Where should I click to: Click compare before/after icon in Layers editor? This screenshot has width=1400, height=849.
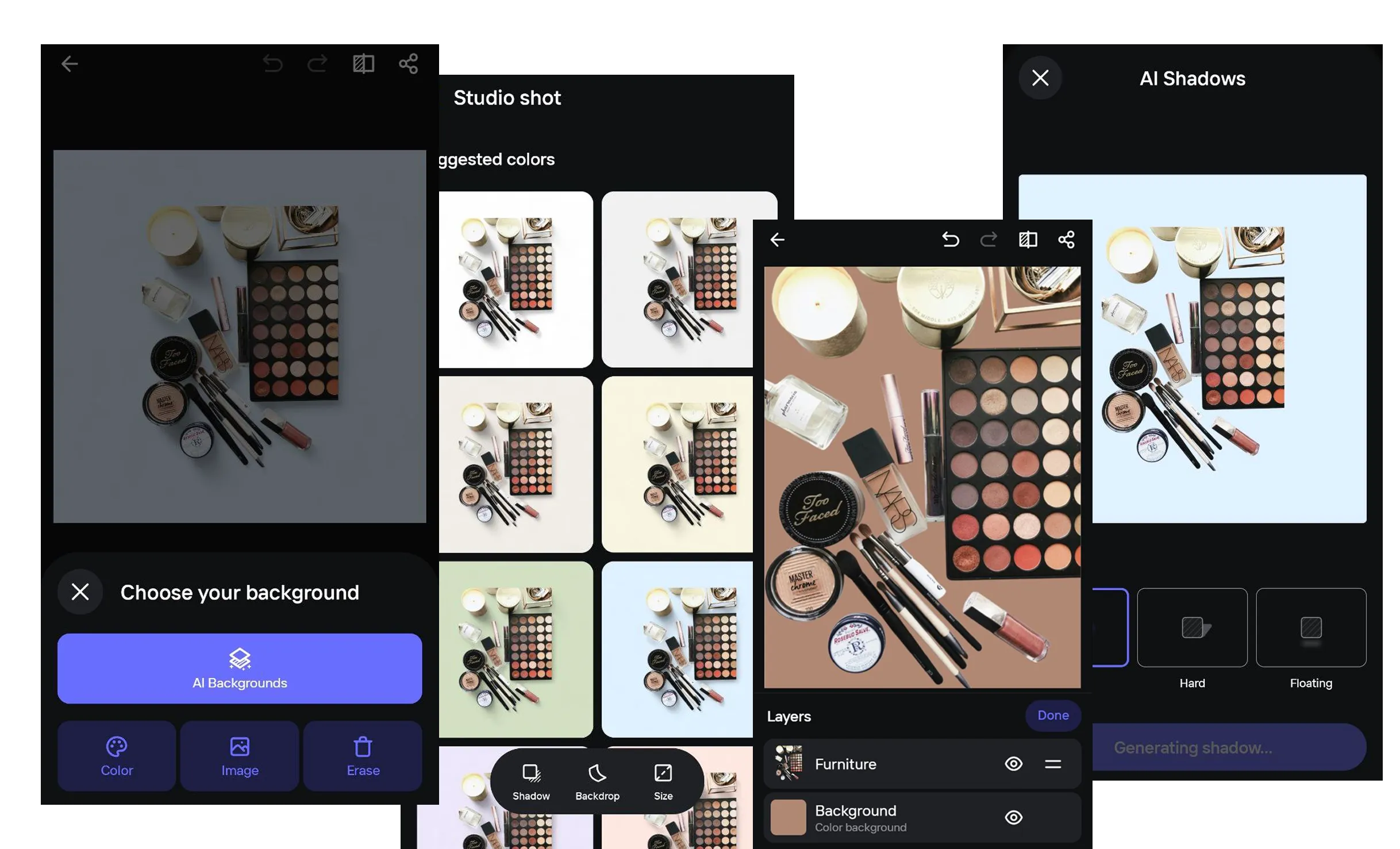(1028, 240)
